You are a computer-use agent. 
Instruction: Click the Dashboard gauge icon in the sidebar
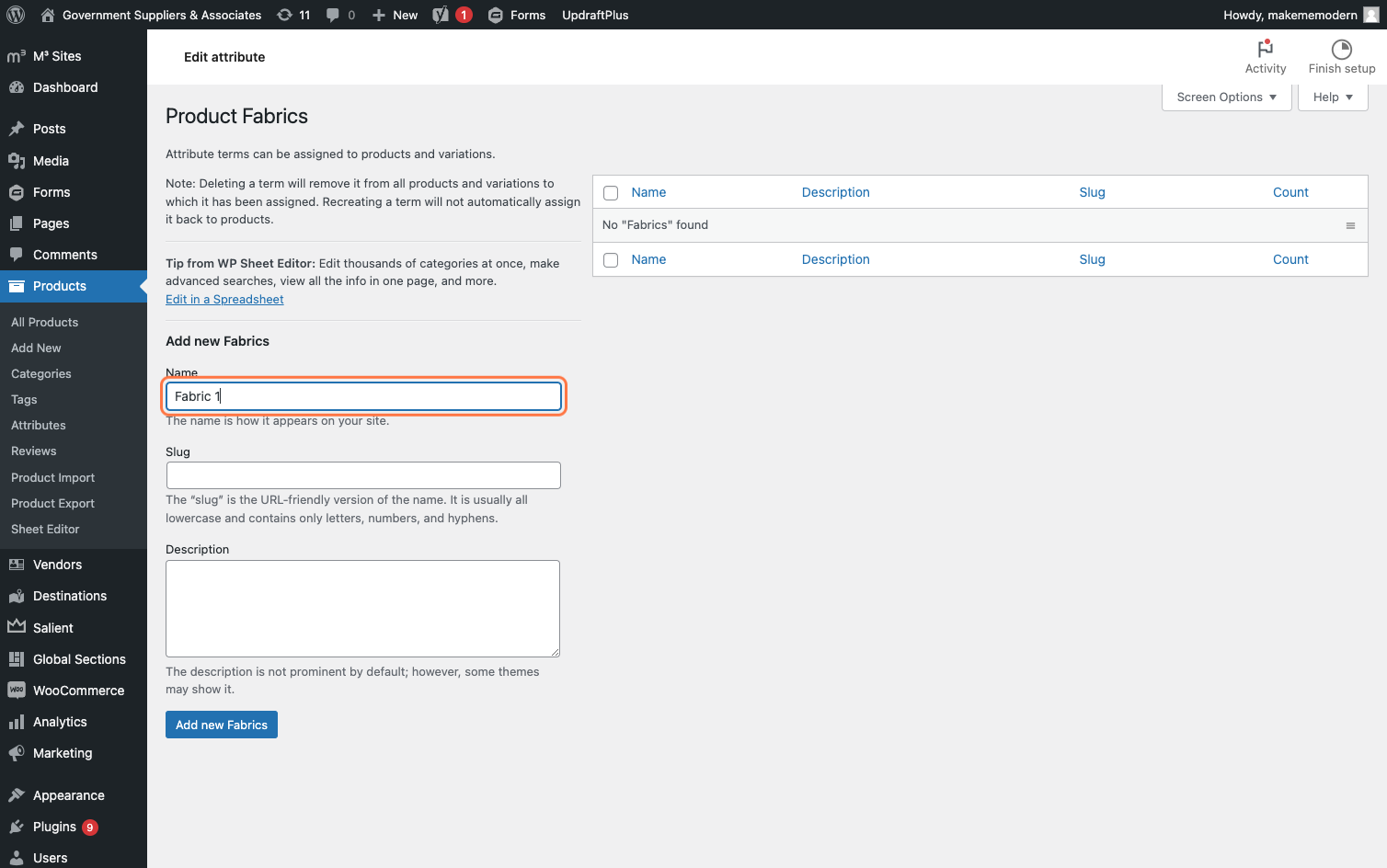[x=17, y=87]
